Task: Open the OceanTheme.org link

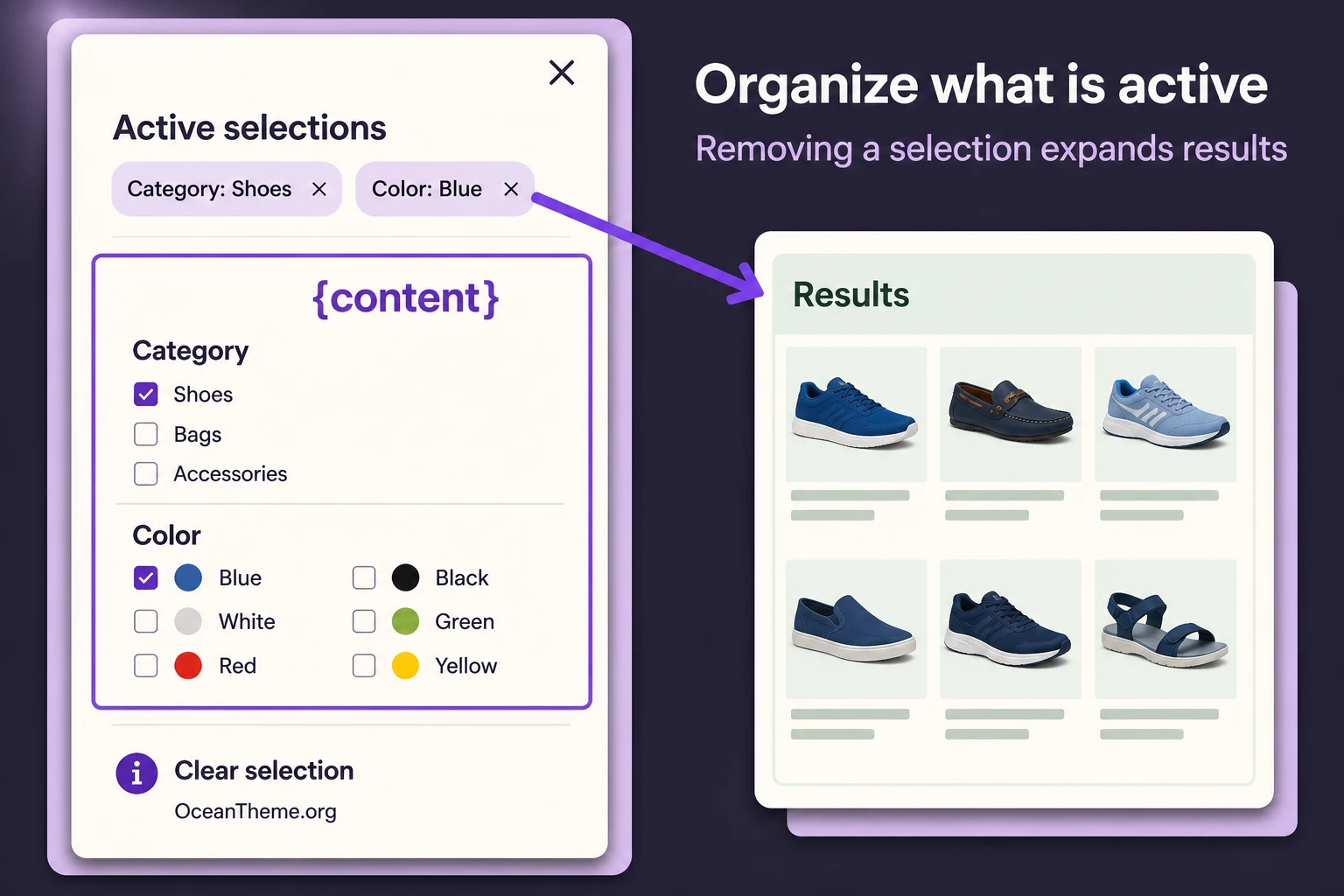Action: coord(255,812)
